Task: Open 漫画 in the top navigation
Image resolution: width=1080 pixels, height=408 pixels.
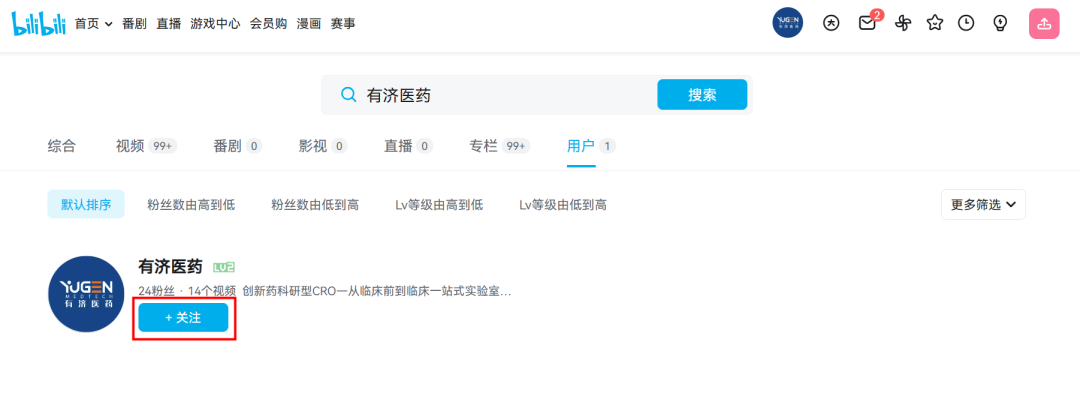Action: click(x=309, y=23)
